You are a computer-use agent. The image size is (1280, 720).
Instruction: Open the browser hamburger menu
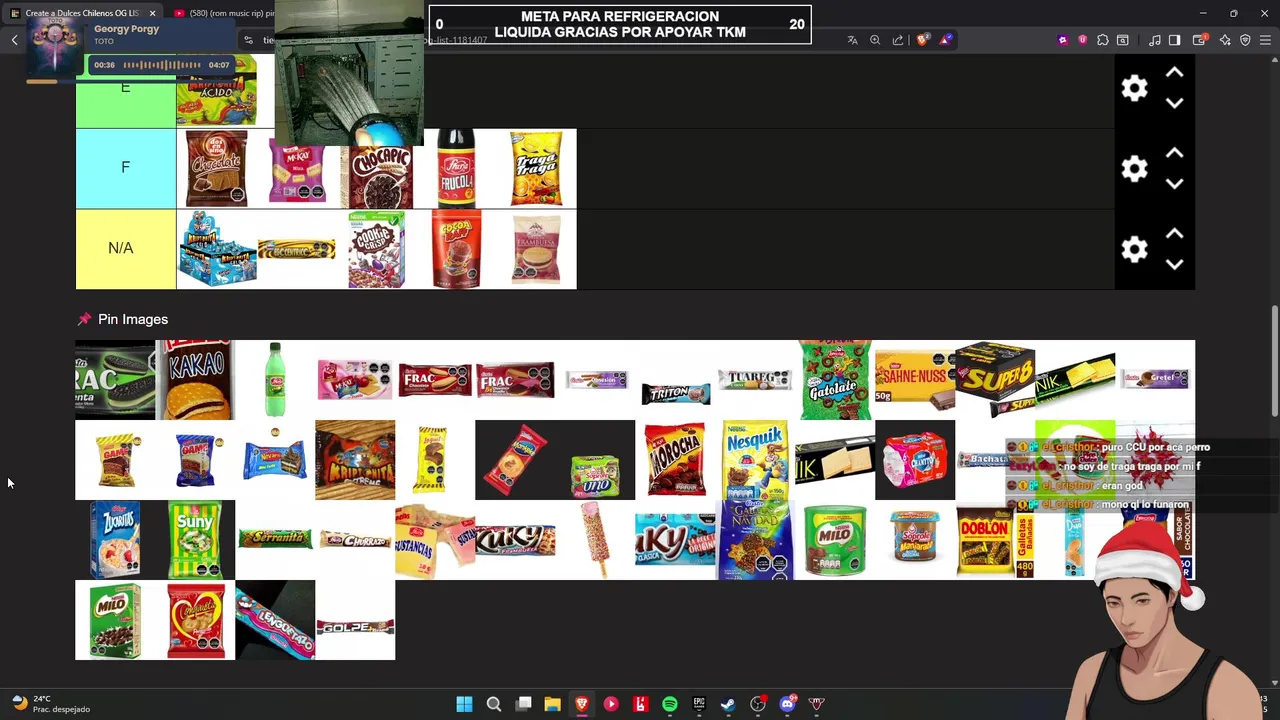pos(1265,40)
